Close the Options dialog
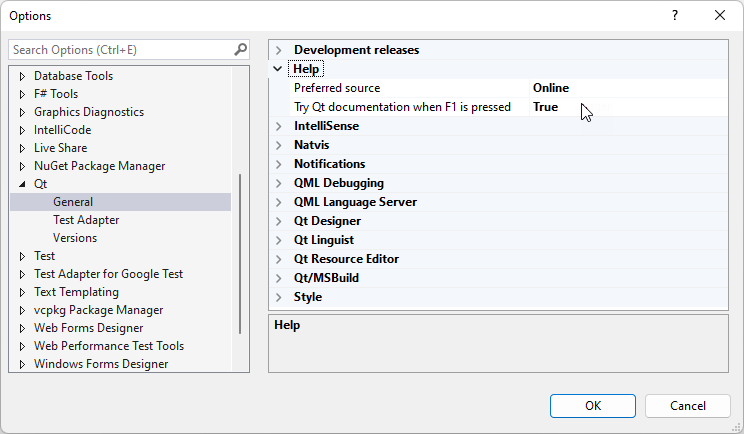The image size is (744, 434). click(x=720, y=16)
